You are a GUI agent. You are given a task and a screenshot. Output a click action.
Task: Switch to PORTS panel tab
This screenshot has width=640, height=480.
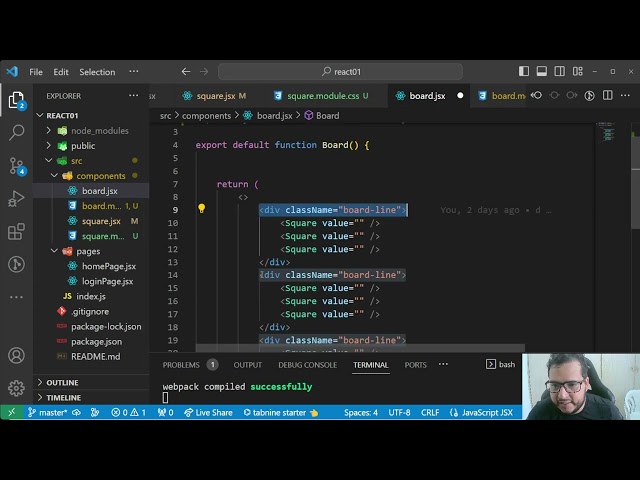tap(416, 365)
